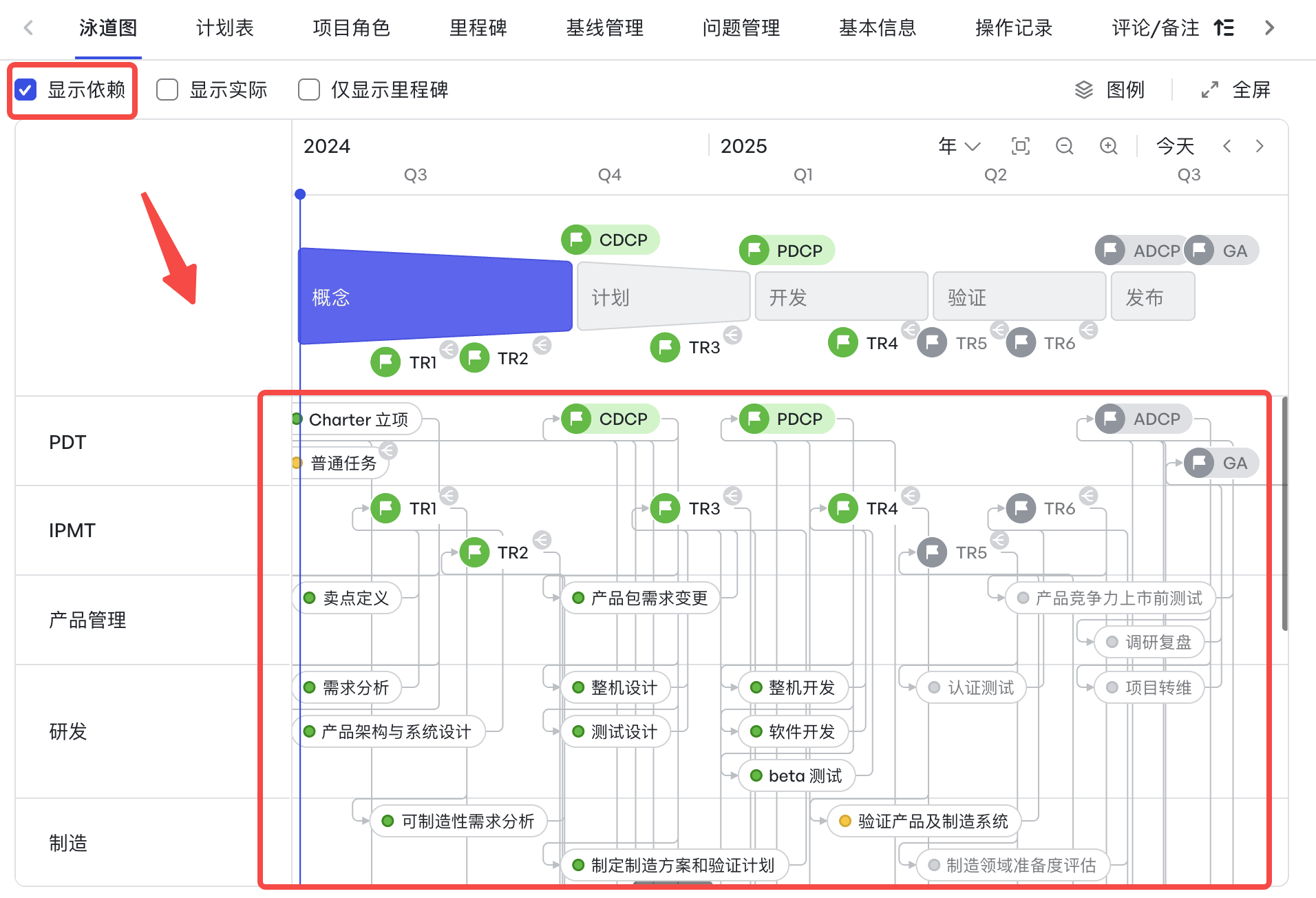The image size is (1316, 898).
Task: Open the 产品竞争力上市前测试 task
Action: pyautogui.click(x=1110, y=598)
